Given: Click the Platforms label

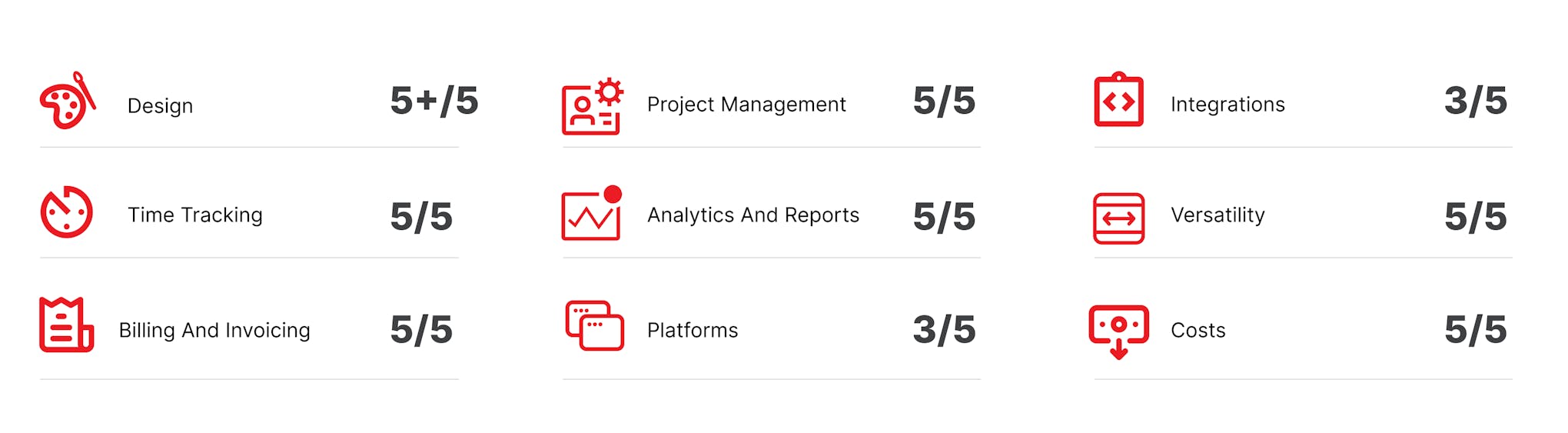Looking at the screenshot, I should click(x=693, y=331).
